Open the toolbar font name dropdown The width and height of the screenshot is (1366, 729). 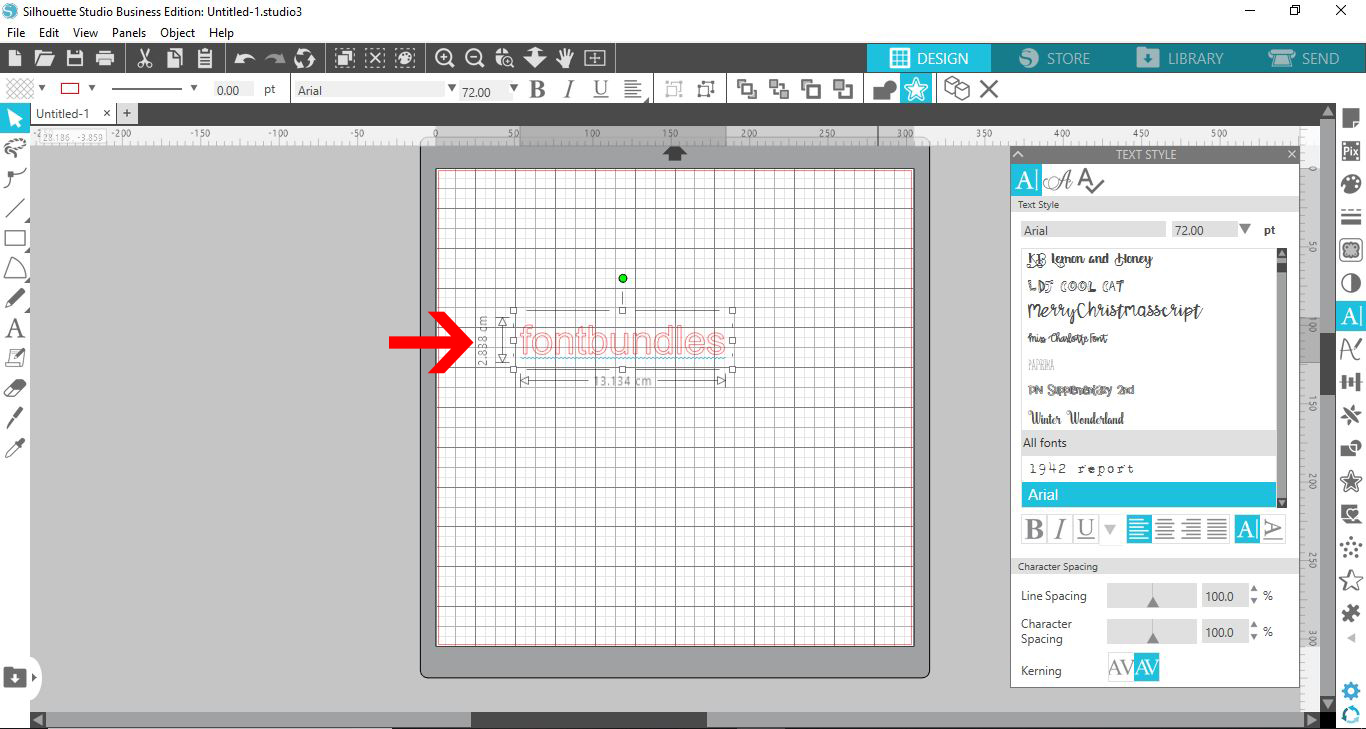click(451, 88)
